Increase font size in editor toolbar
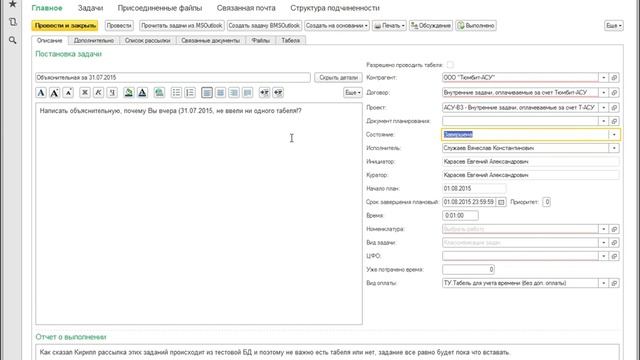This screenshot has height=360, width=640. (x=55, y=93)
